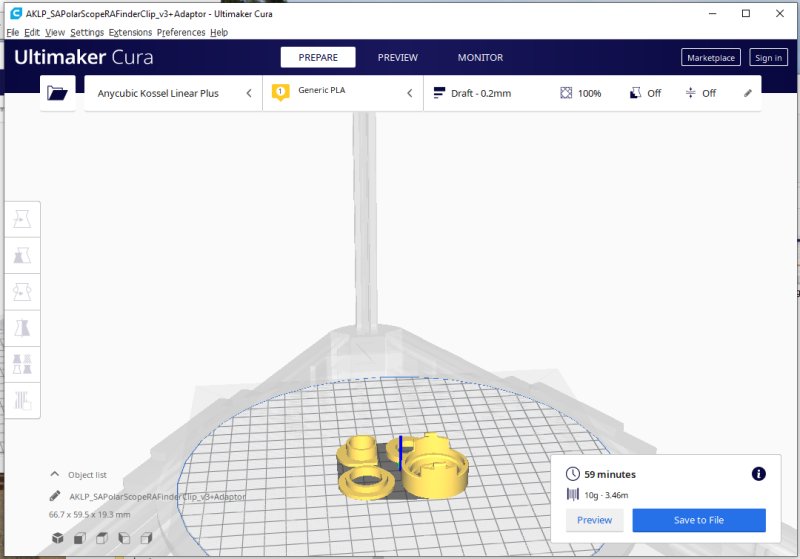Image resolution: width=800 pixels, height=559 pixels.
Task: Switch to front view cube icon
Action: (x=80, y=538)
